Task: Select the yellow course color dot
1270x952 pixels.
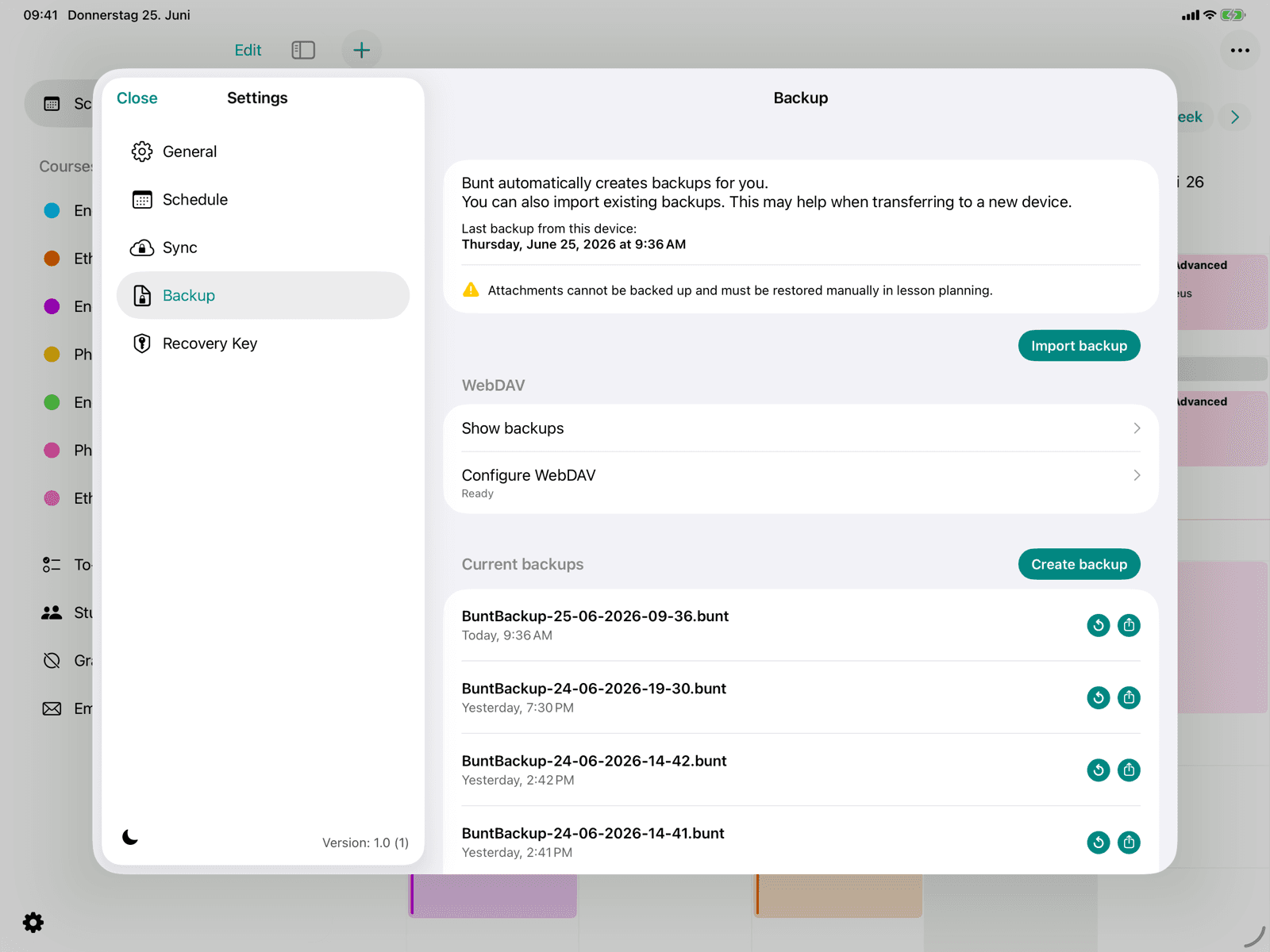Action: click(x=52, y=355)
